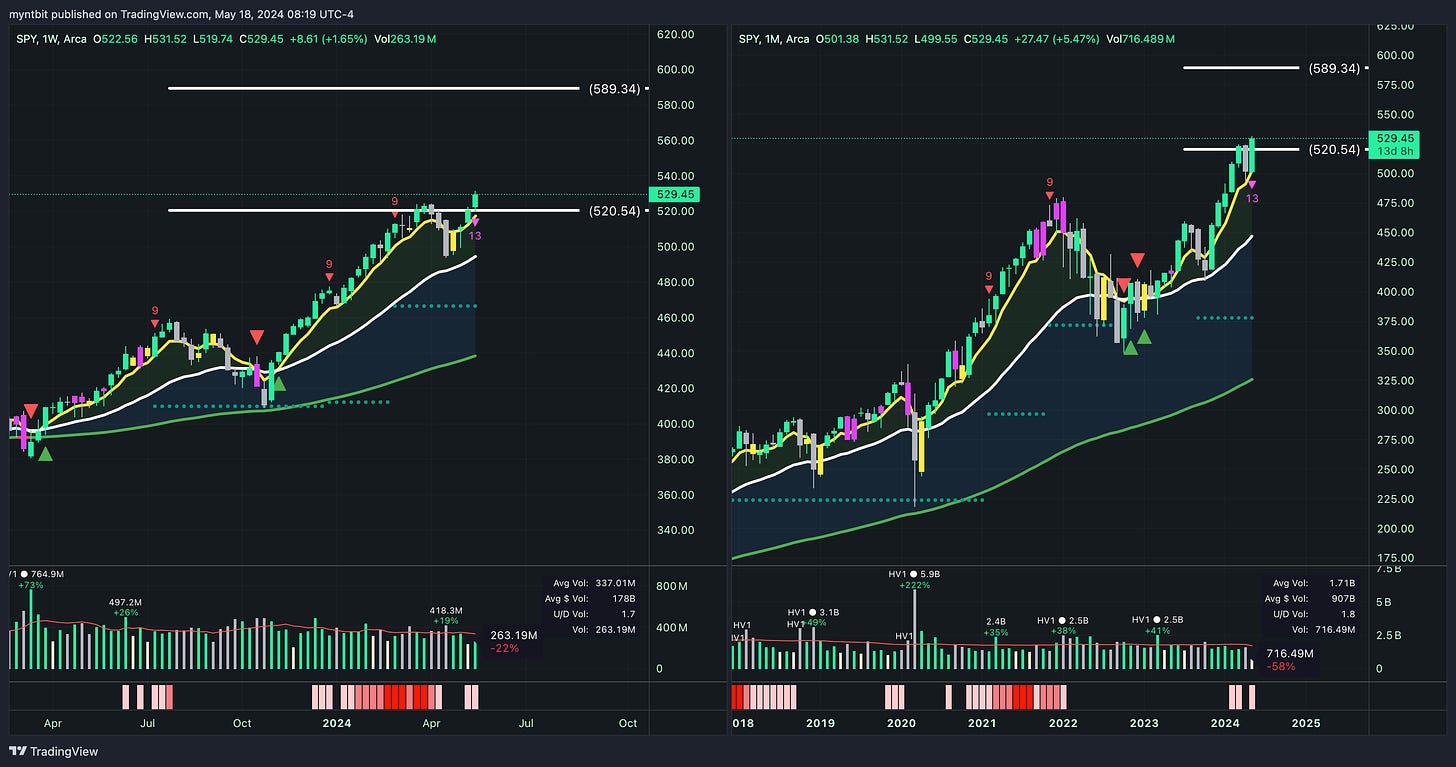The width and height of the screenshot is (1456, 767).
Task: Click the 2020 label on monthly time axis
Action: [x=901, y=723]
